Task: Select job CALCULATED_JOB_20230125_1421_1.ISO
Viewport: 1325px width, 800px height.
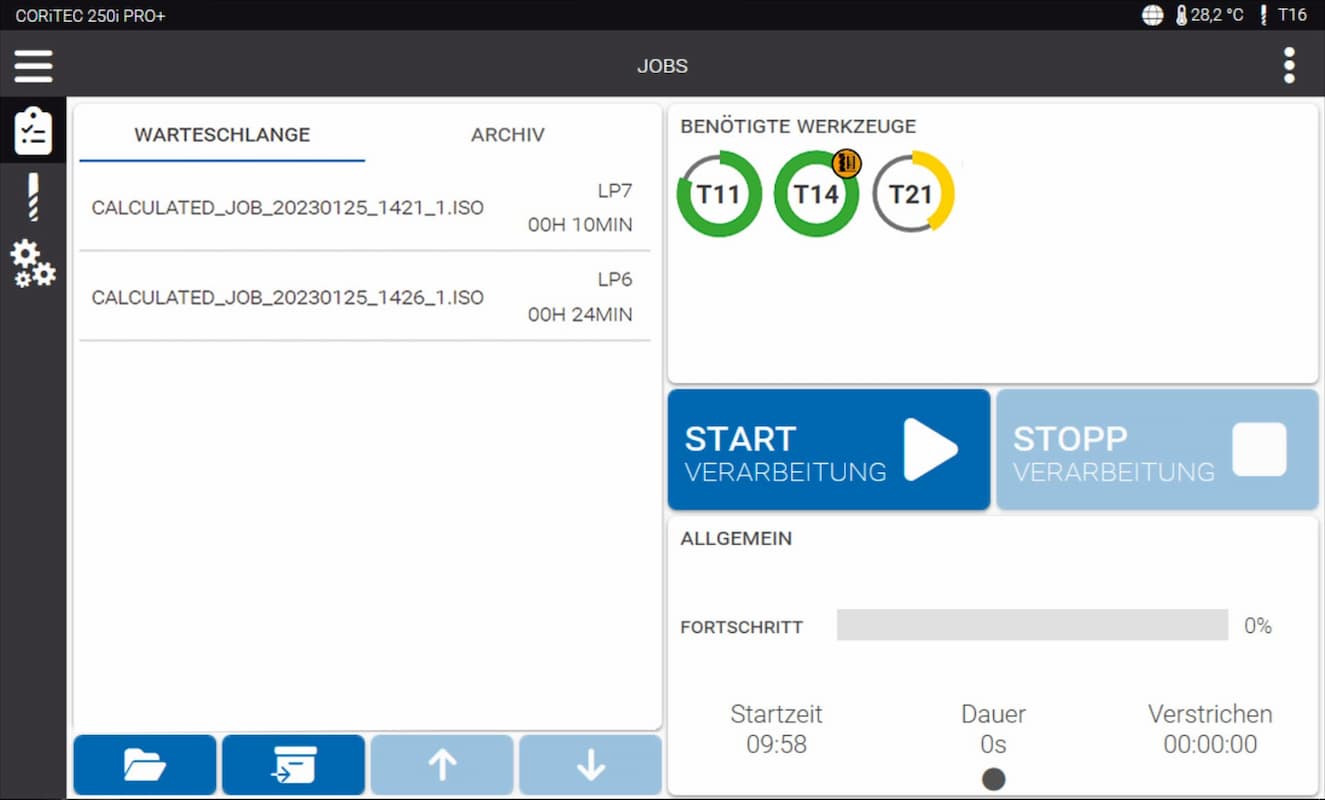Action: click(x=365, y=207)
